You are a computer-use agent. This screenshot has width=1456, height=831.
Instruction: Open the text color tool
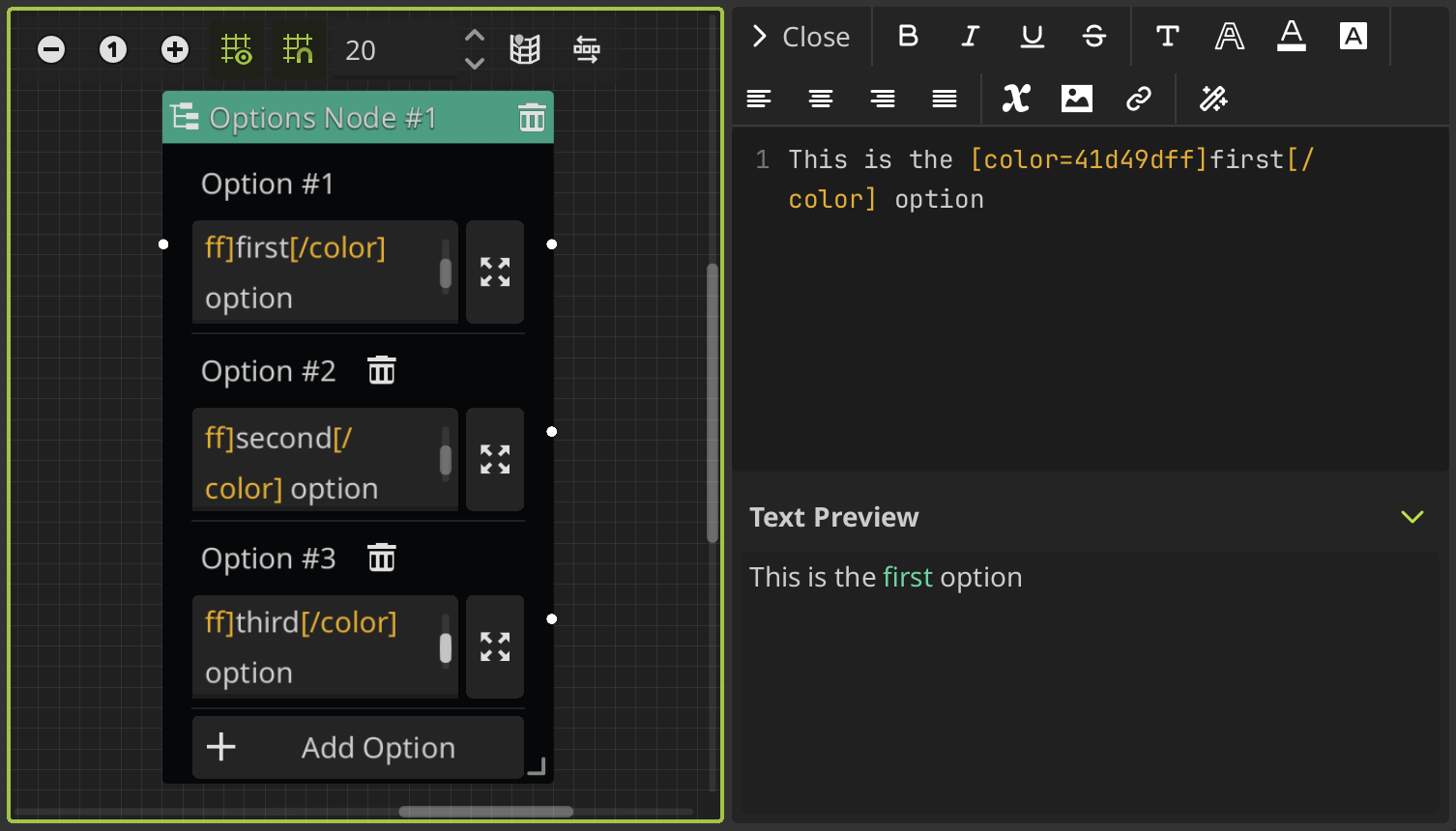(x=1291, y=36)
